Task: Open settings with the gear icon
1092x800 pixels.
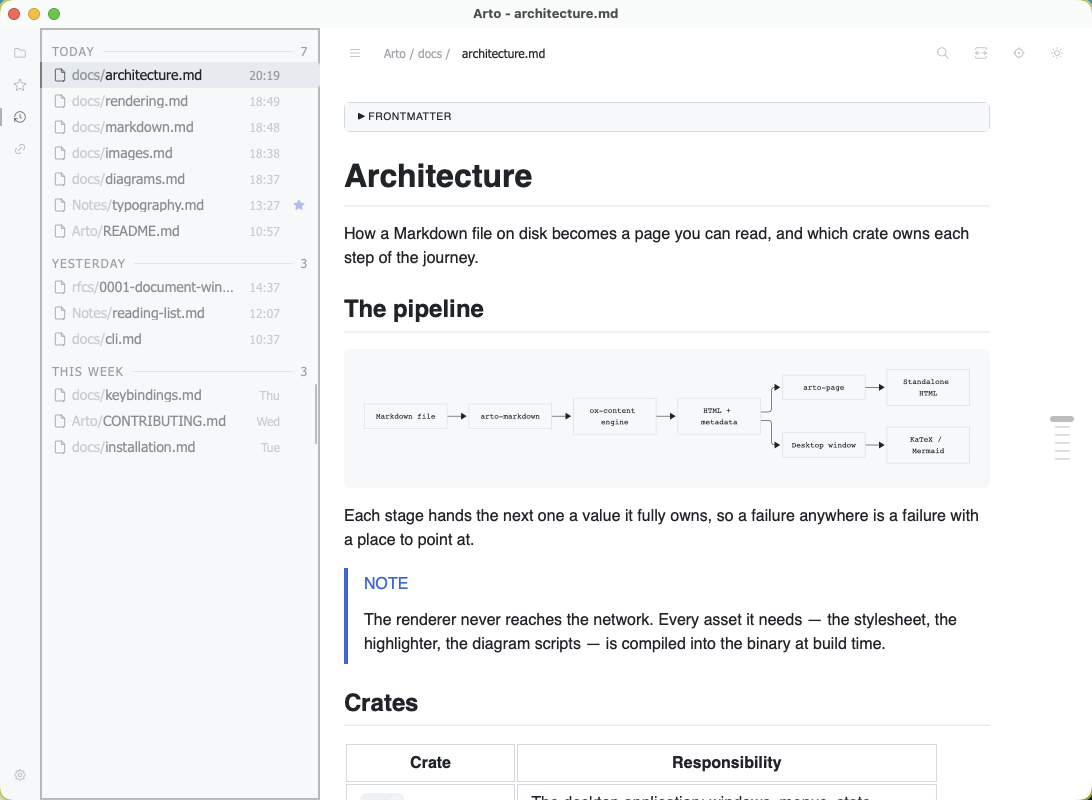Action: (20, 775)
